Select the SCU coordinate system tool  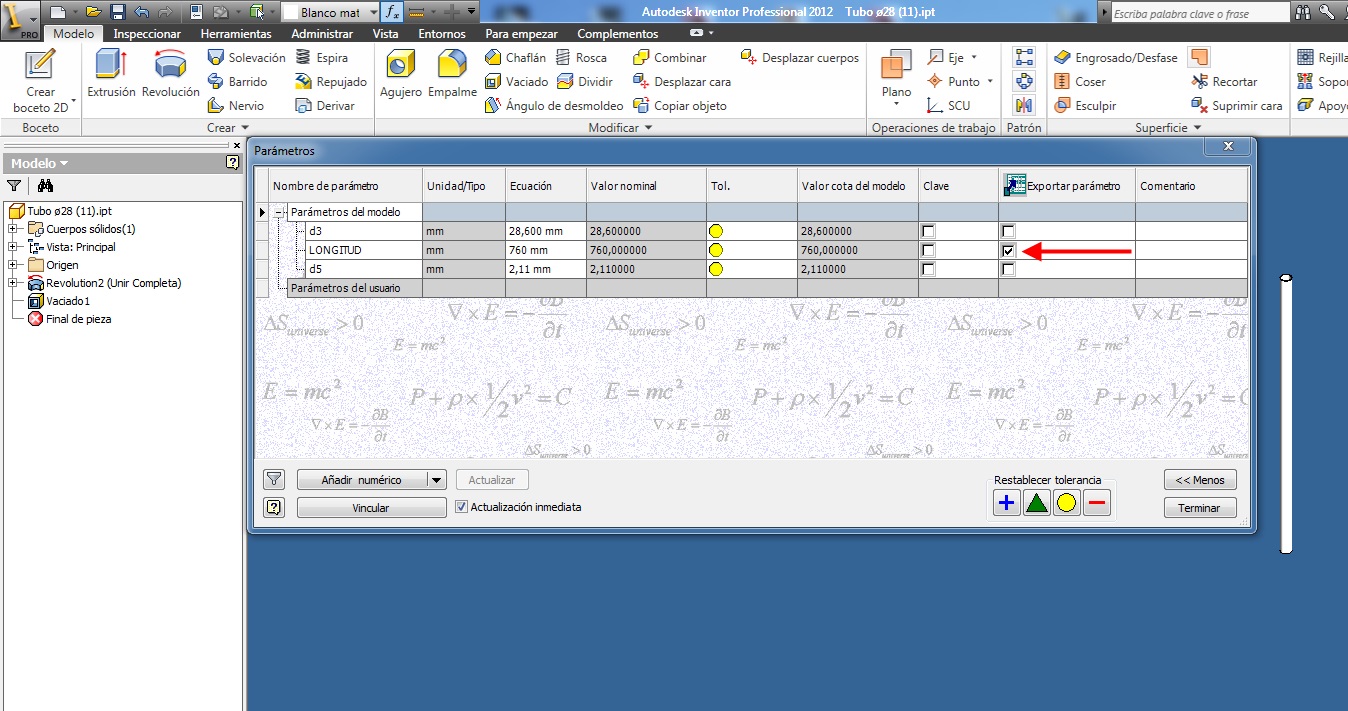(947, 106)
